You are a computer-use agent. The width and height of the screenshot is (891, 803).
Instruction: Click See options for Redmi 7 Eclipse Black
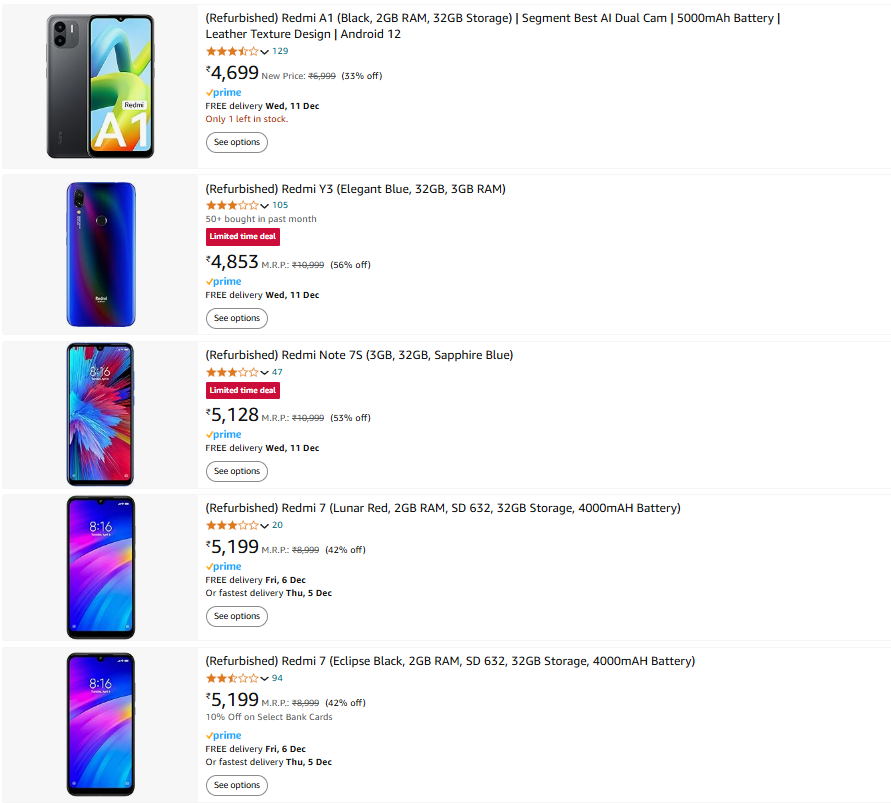click(x=236, y=785)
